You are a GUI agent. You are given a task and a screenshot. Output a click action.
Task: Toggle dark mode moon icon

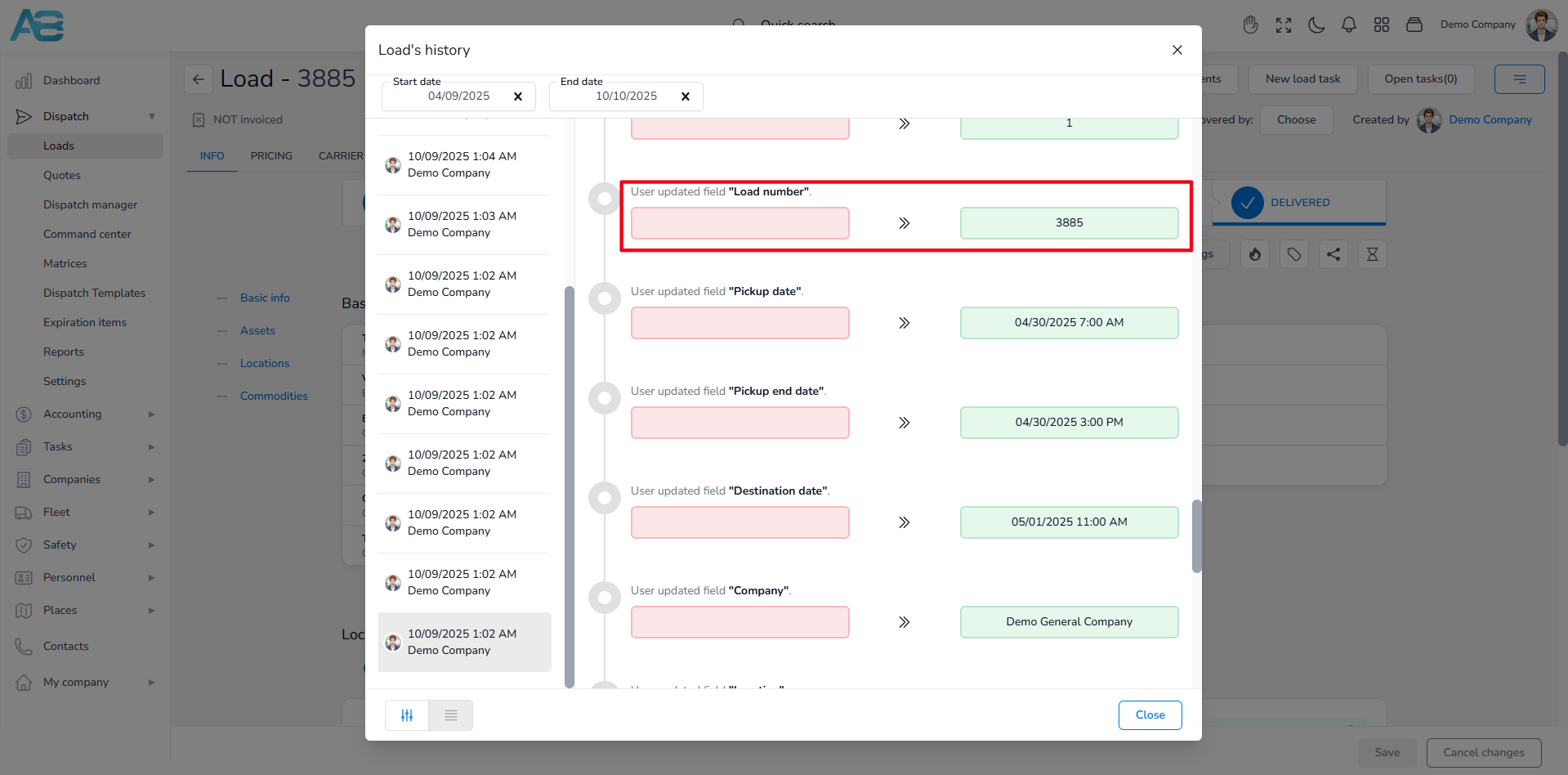[1316, 25]
